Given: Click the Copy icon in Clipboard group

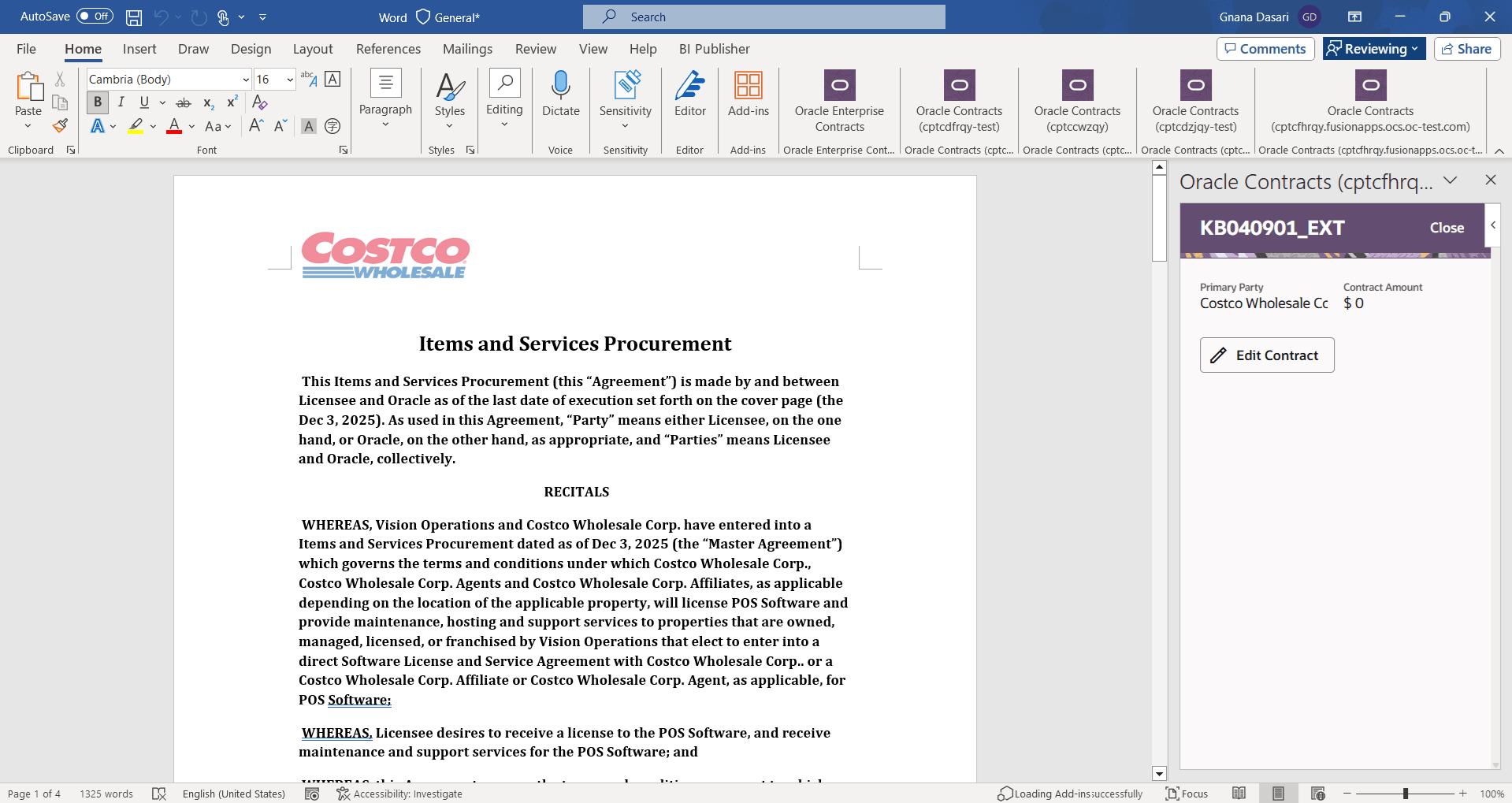Looking at the screenshot, I should click(x=60, y=102).
